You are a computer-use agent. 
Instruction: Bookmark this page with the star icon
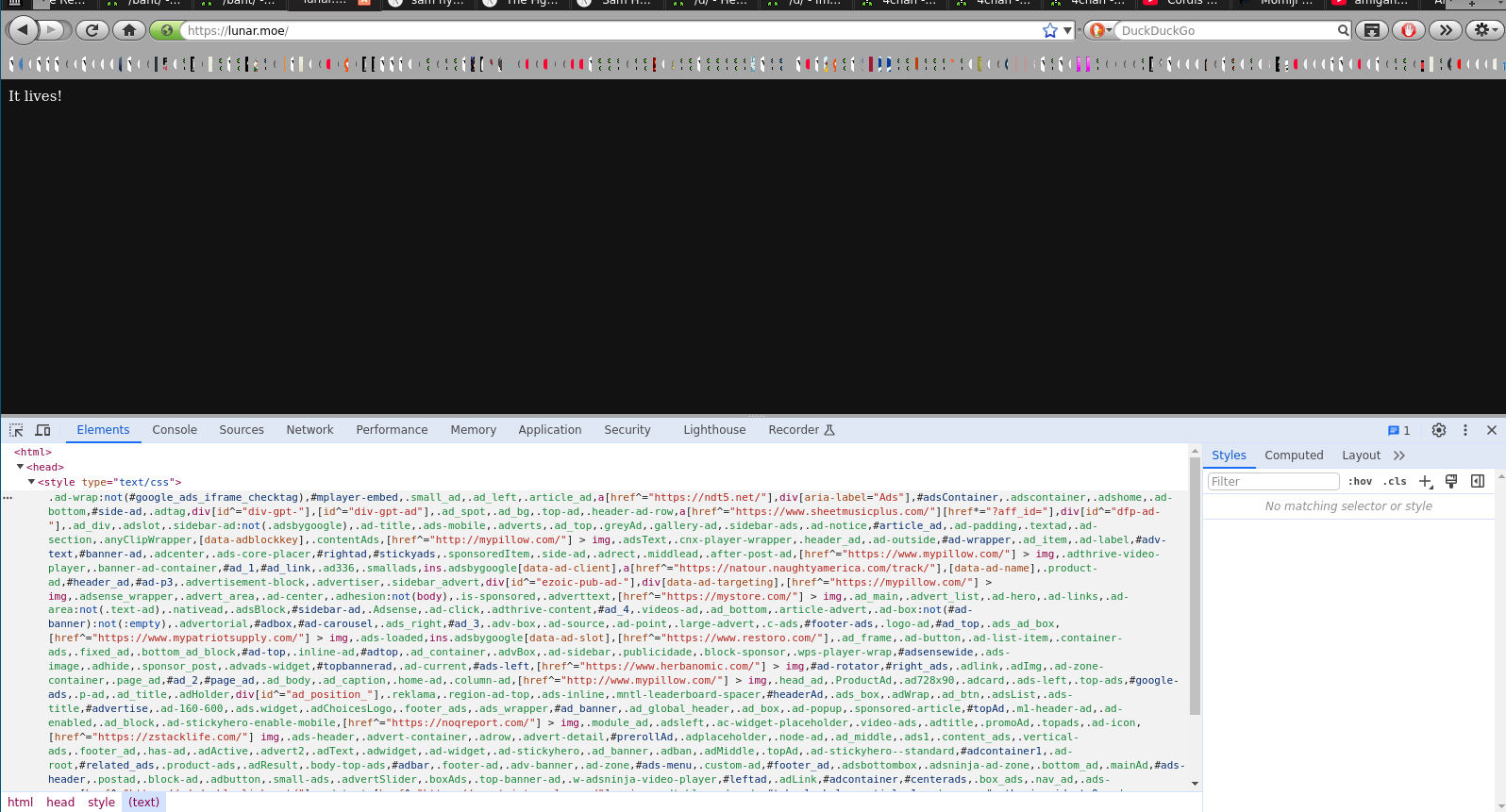tap(1050, 30)
